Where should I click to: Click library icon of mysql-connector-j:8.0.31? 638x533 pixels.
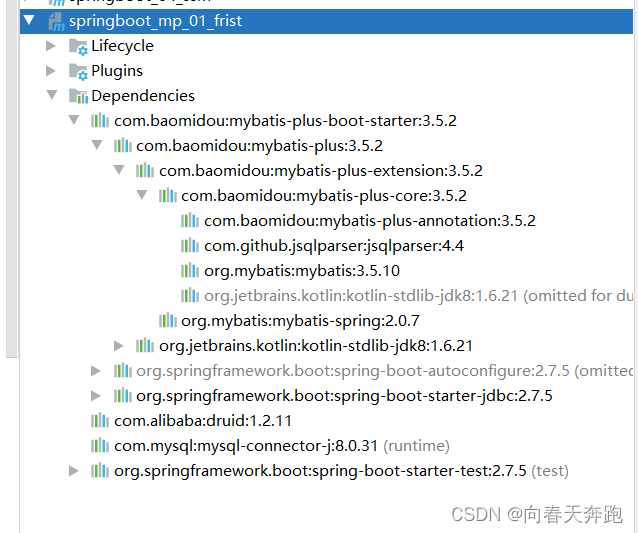(x=100, y=446)
